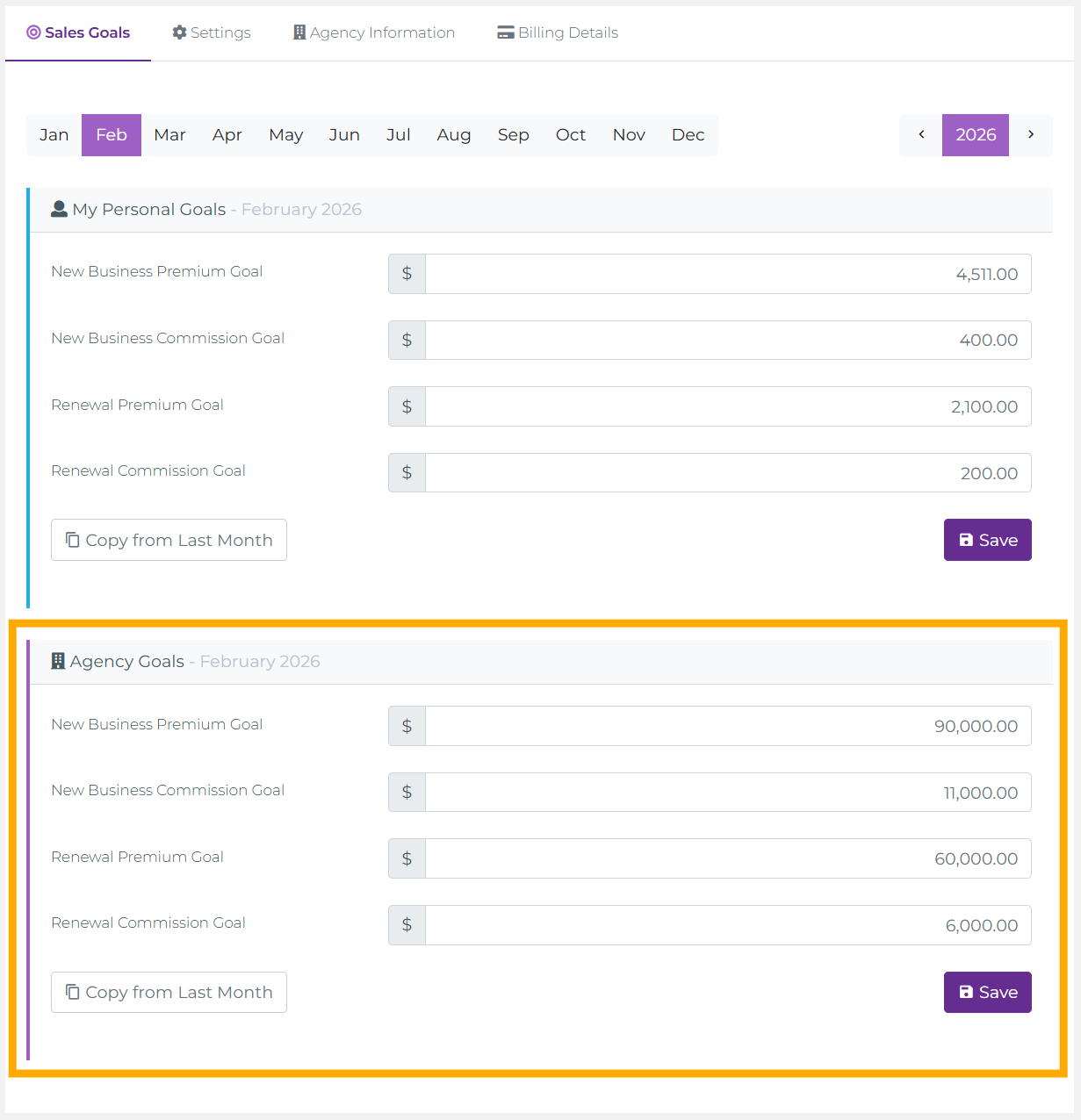The image size is (1081, 1120).
Task: Select Jan in the month selector
Action: 54,135
